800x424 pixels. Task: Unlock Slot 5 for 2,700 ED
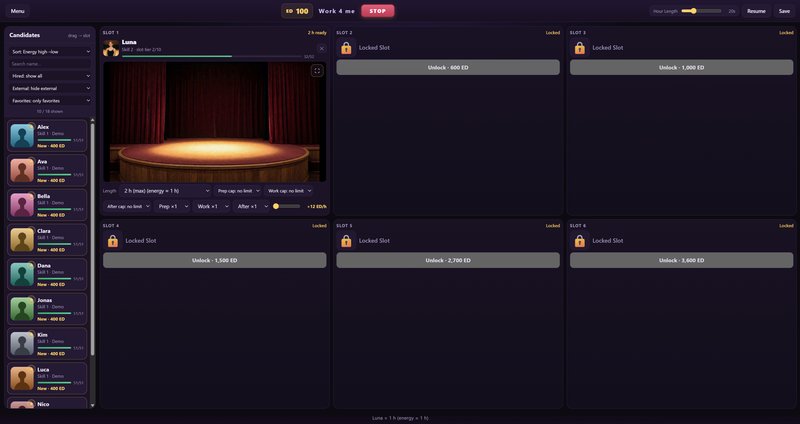pos(448,260)
